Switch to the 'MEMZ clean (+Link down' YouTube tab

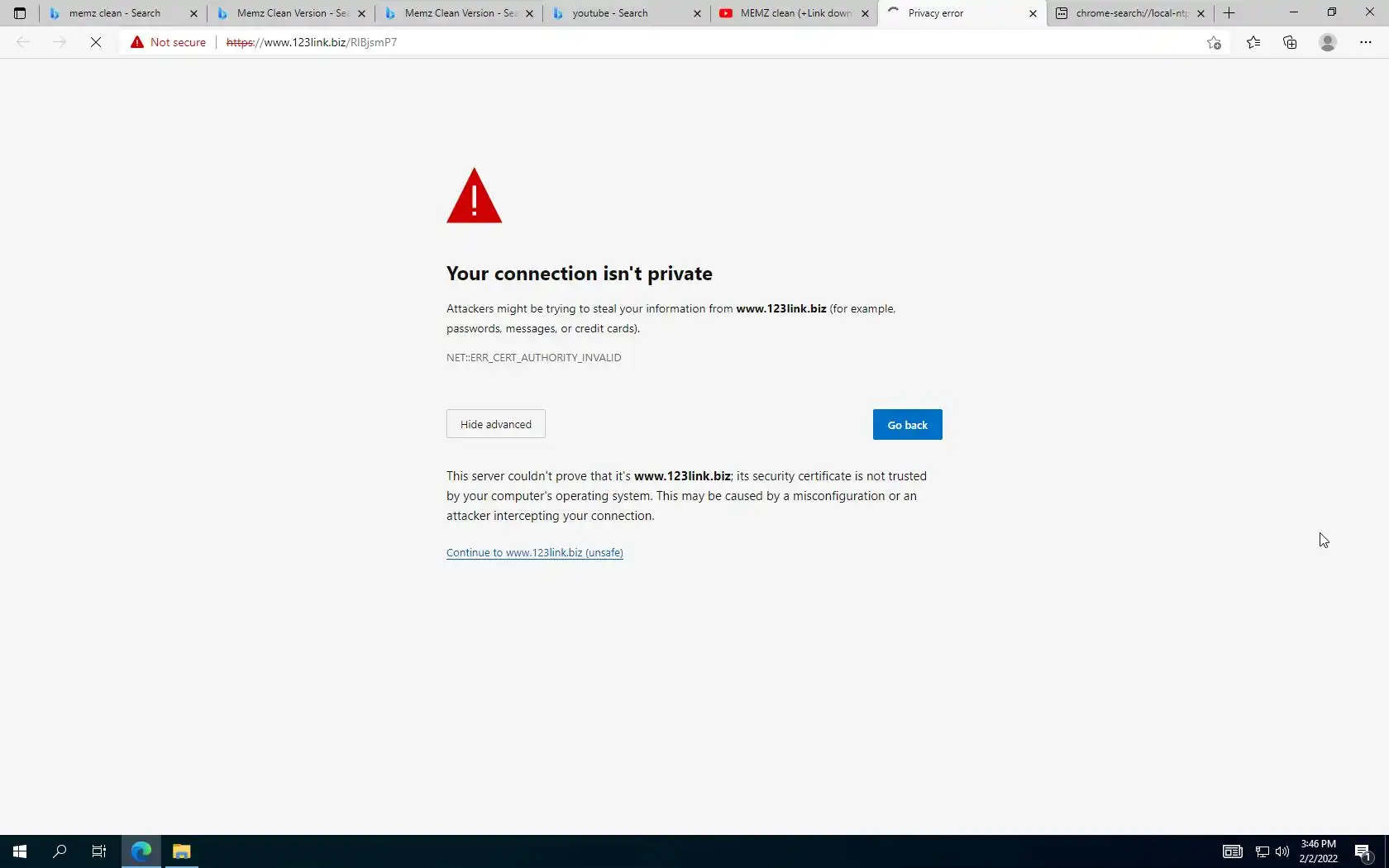794,13
